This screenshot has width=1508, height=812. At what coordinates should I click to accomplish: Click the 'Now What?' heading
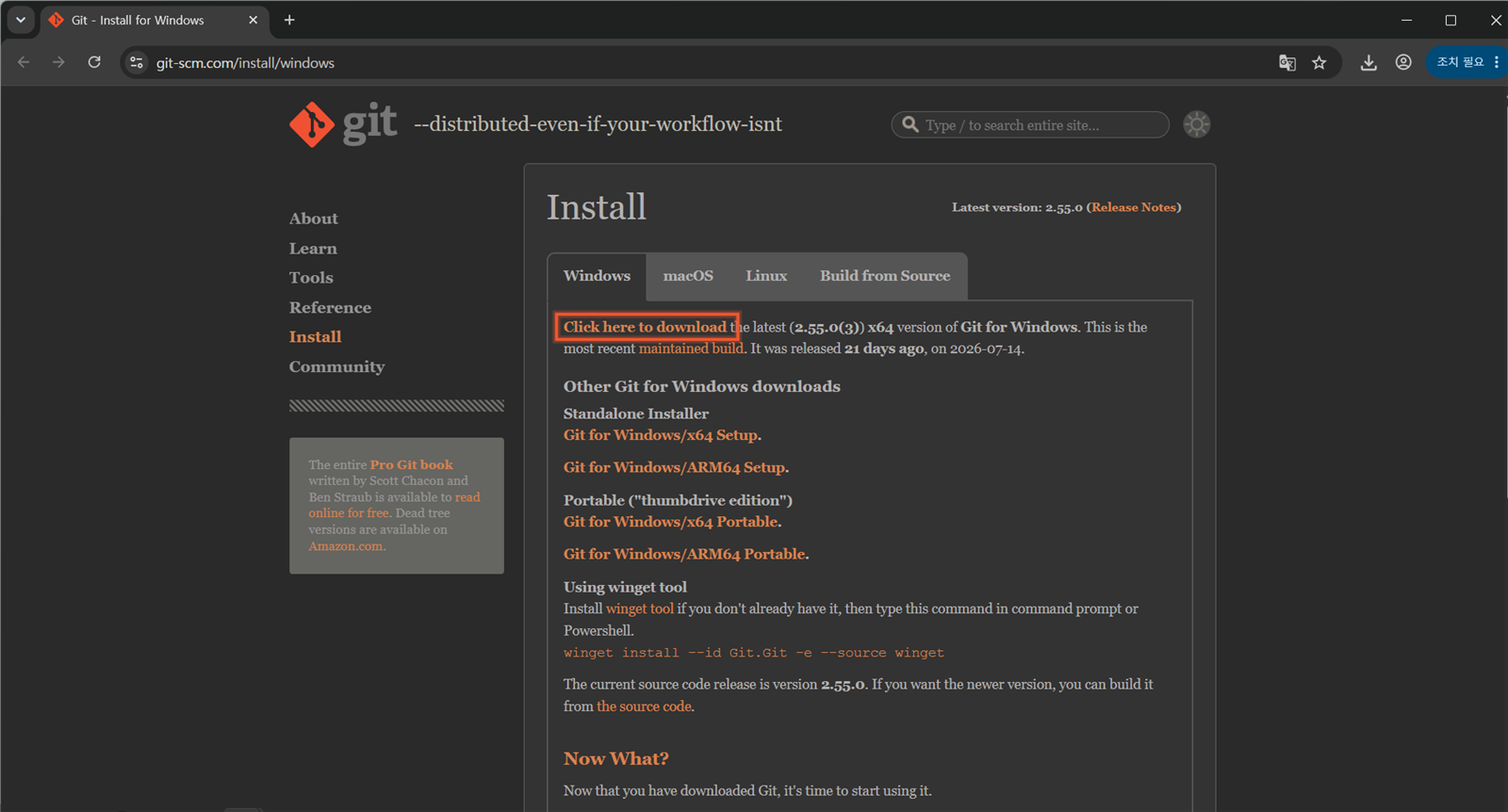(x=616, y=759)
